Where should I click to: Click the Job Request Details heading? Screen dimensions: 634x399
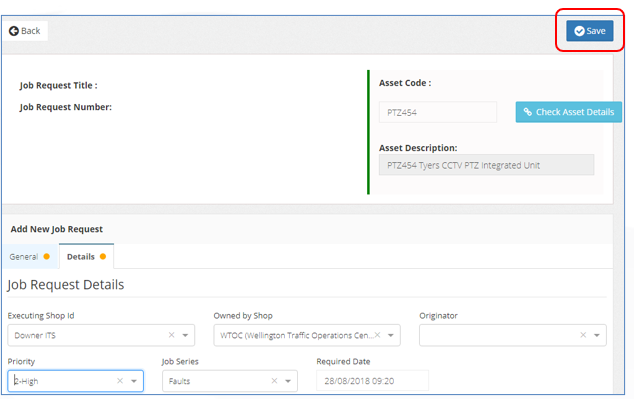pos(66,285)
